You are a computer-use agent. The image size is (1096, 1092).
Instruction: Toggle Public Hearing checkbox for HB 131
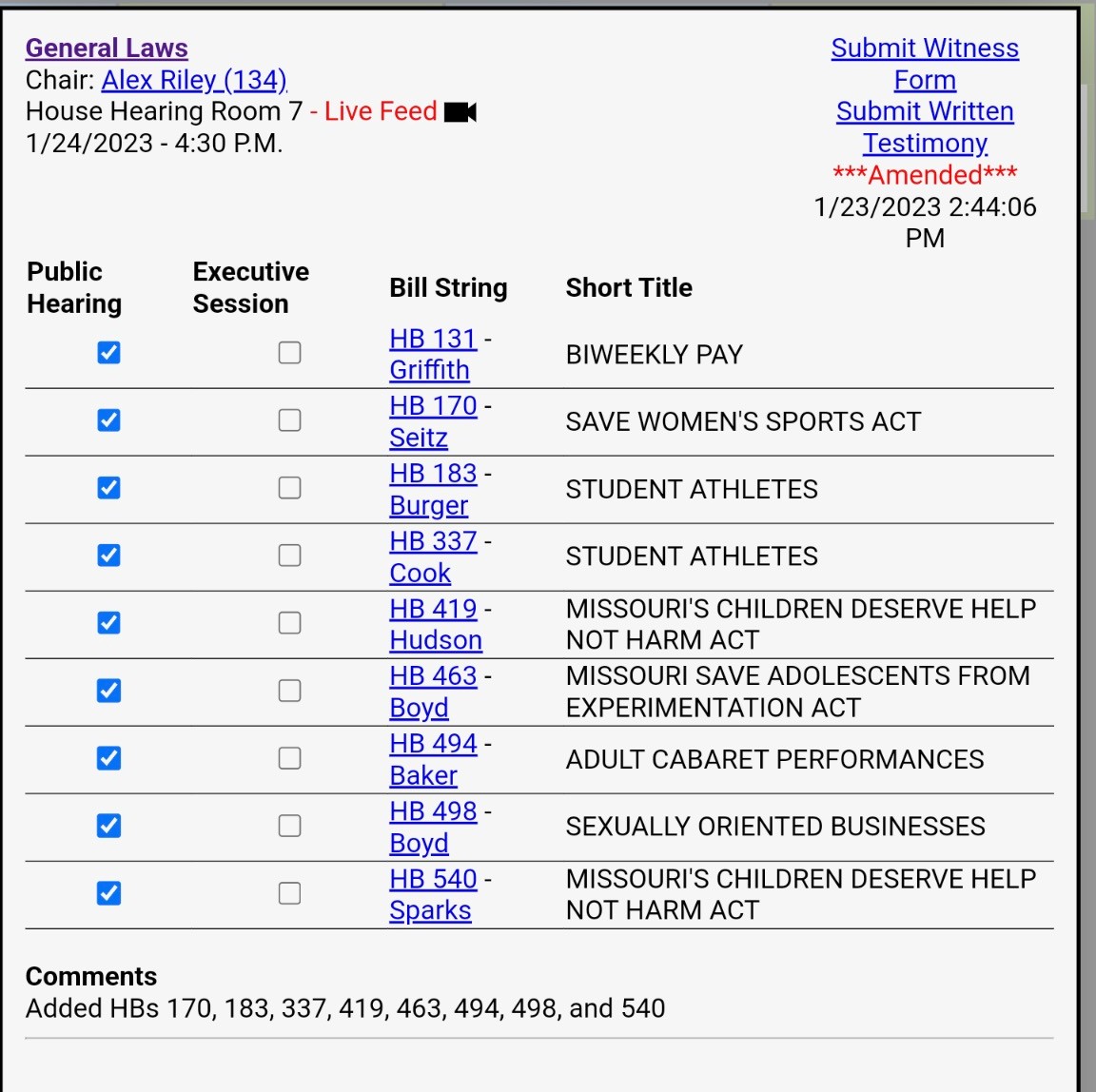tap(109, 353)
